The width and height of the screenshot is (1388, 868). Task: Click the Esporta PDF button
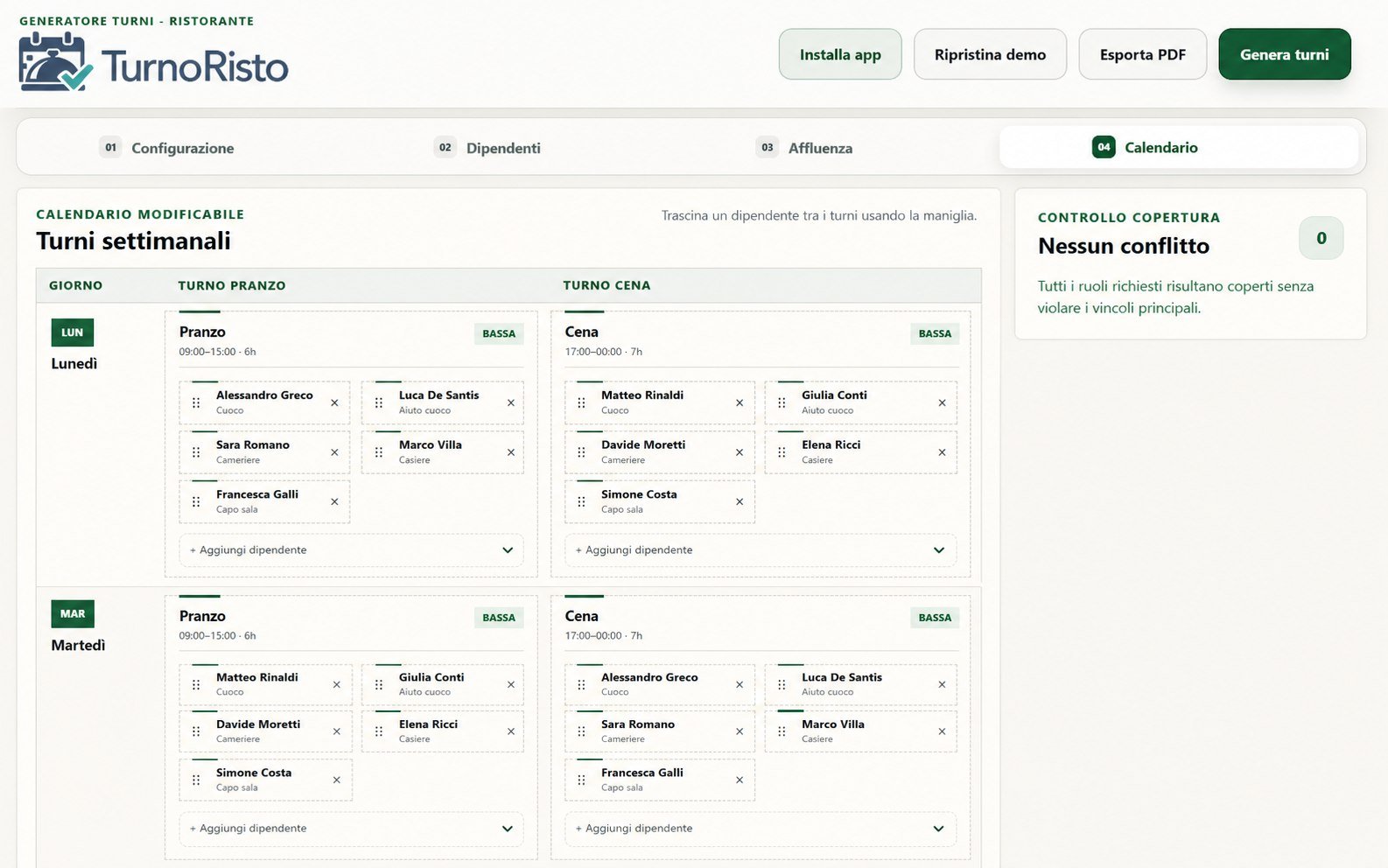click(x=1143, y=54)
